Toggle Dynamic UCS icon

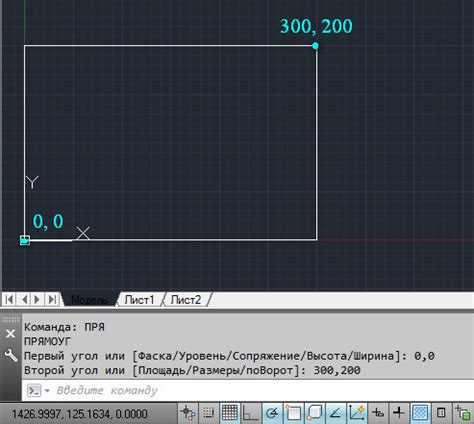[357, 413]
